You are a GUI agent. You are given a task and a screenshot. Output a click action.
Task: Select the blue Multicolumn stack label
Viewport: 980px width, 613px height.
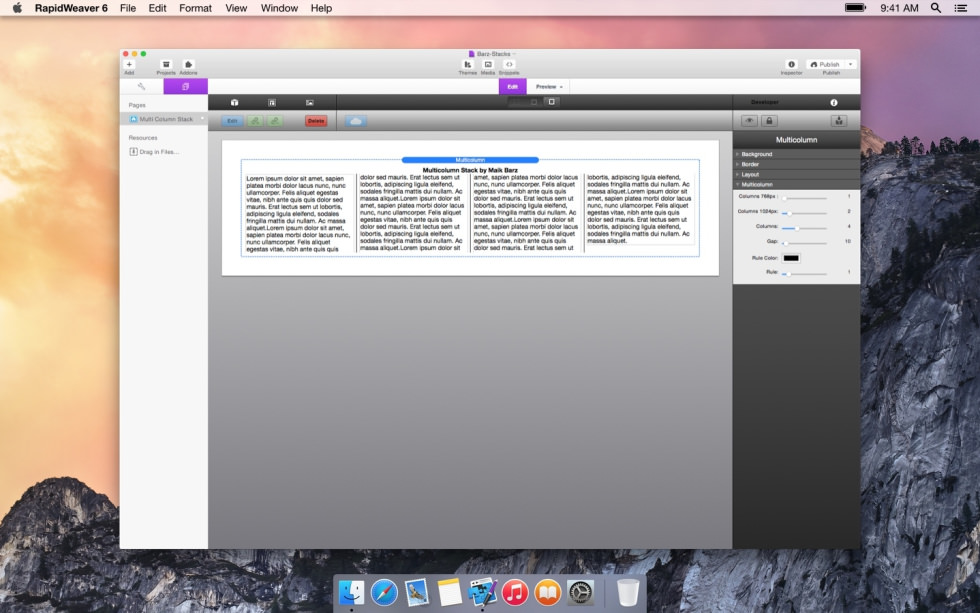pyautogui.click(x=470, y=160)
